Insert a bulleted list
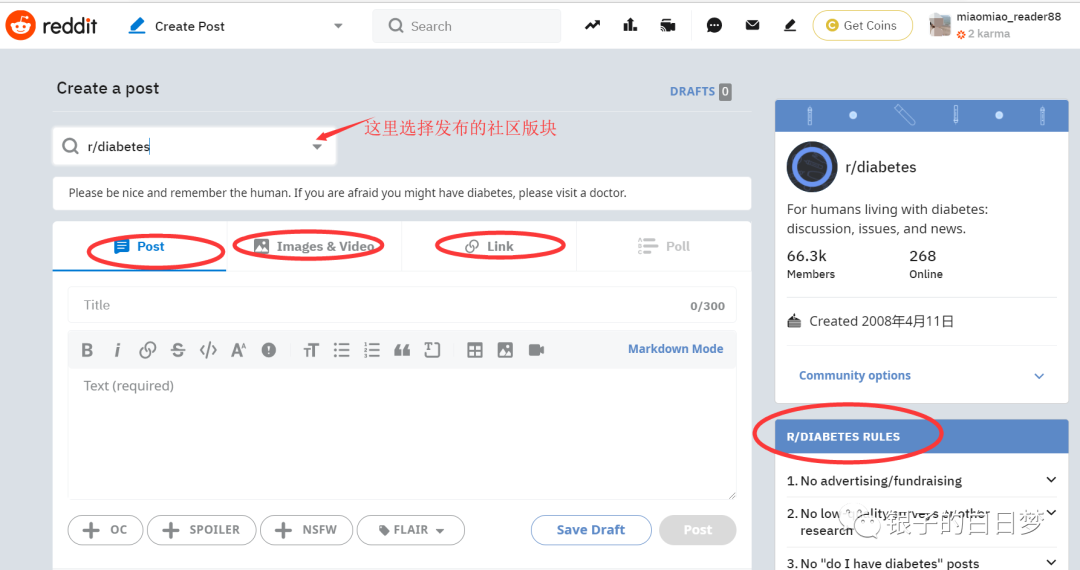The height and width of the screenshot is (570, 1080). [x=342, y=350]
